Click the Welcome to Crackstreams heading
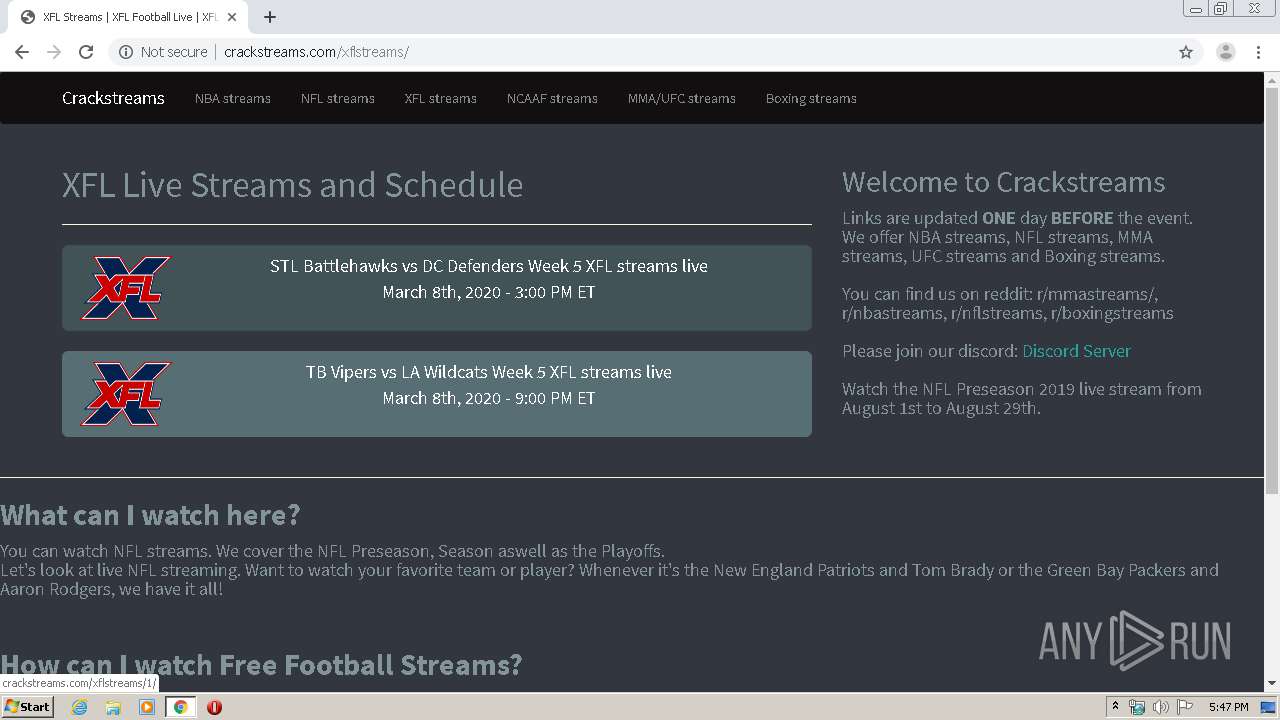1280x720 pixels. pos(1004,182)
